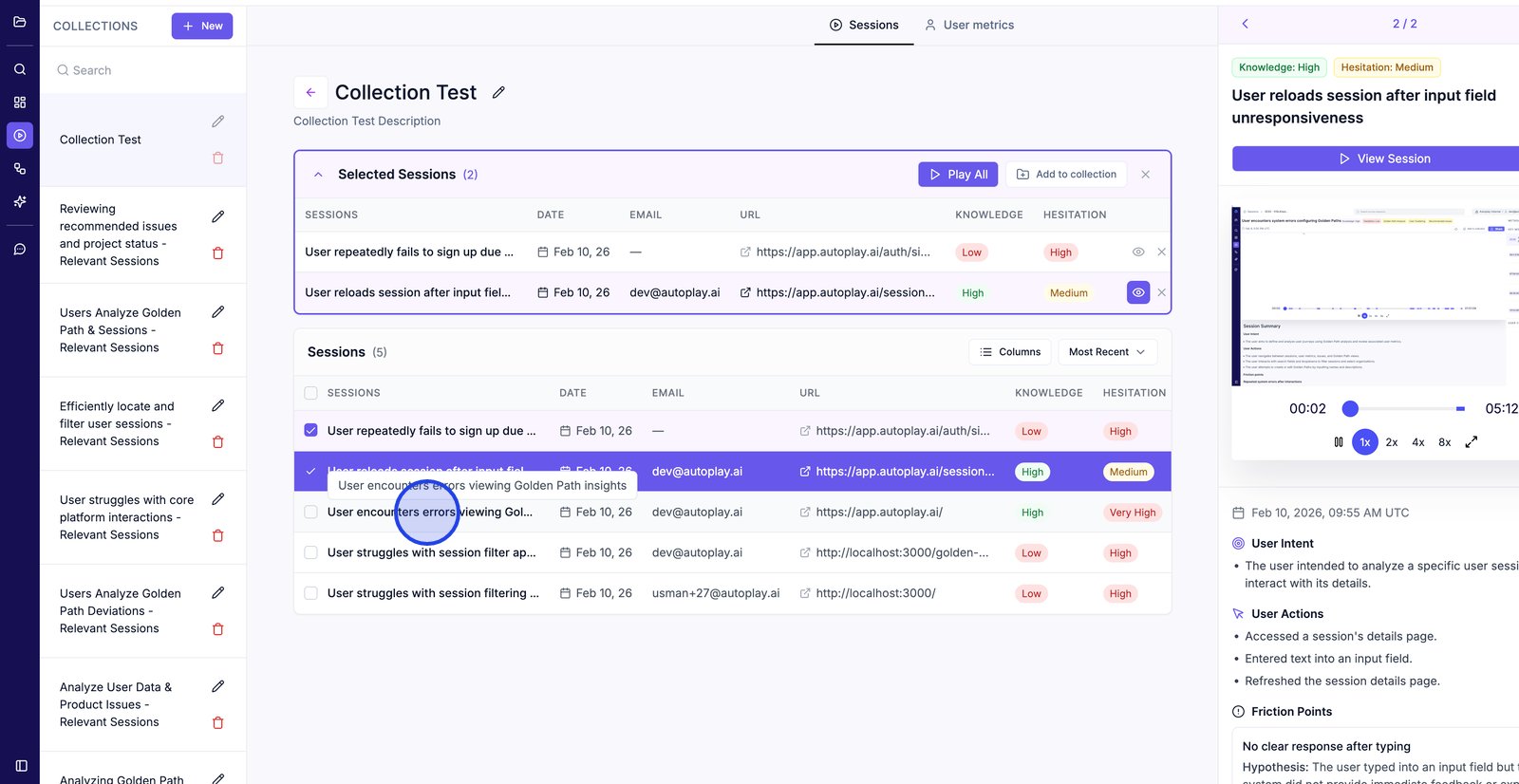1519x784 pixels.
Task: Delete the Reviewing recommended issues collection
Action: click(x=218, y=253)
